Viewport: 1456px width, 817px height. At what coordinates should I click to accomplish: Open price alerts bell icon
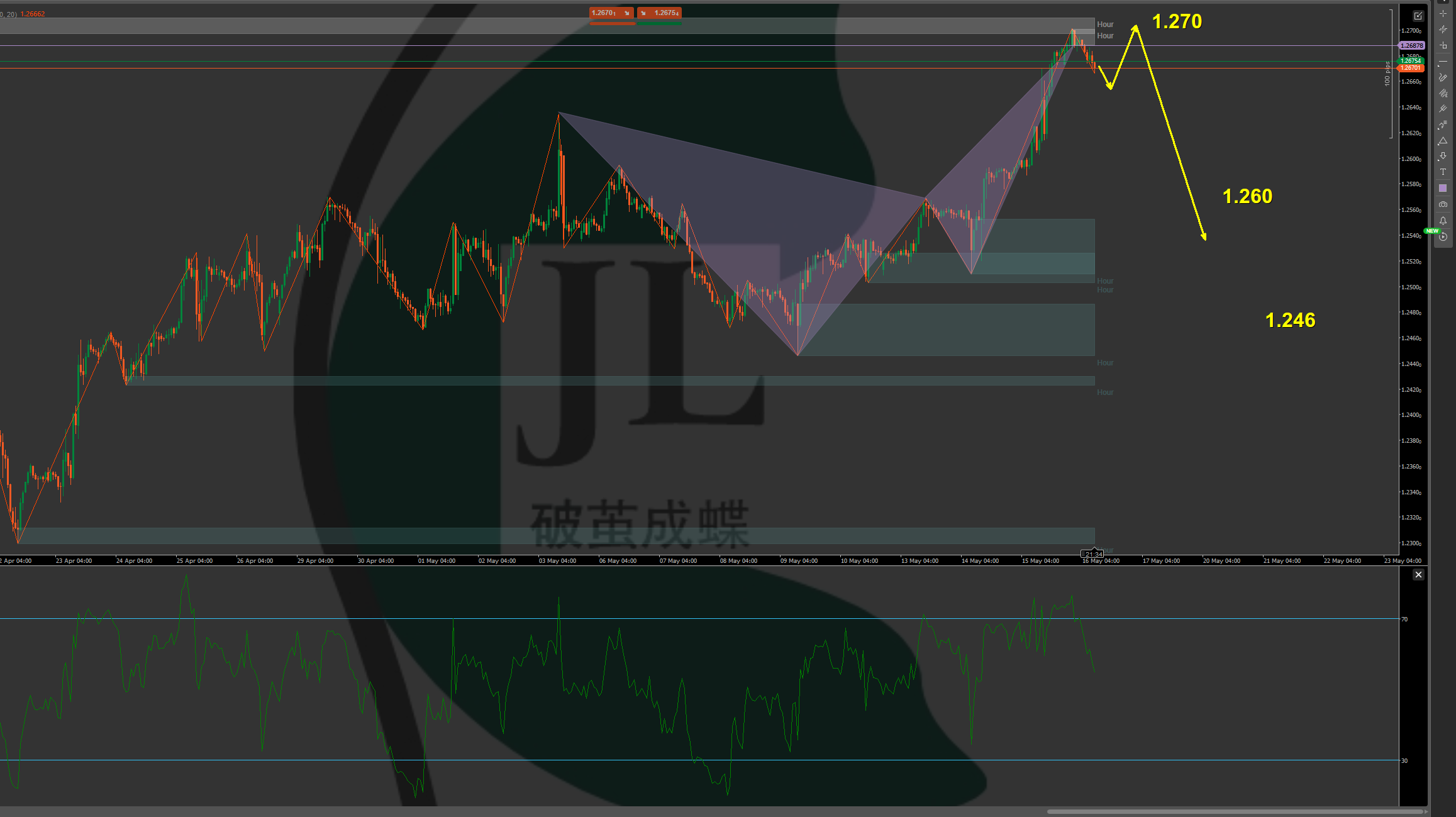pyautogui.click(x=1443, y=221)
